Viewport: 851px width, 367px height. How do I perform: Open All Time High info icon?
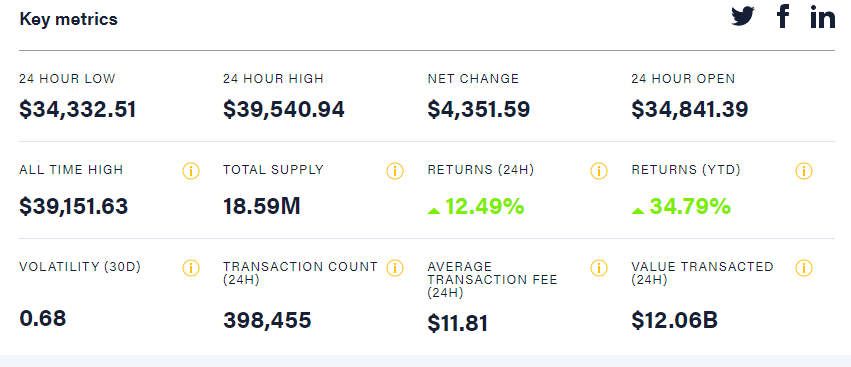[191, 171]
